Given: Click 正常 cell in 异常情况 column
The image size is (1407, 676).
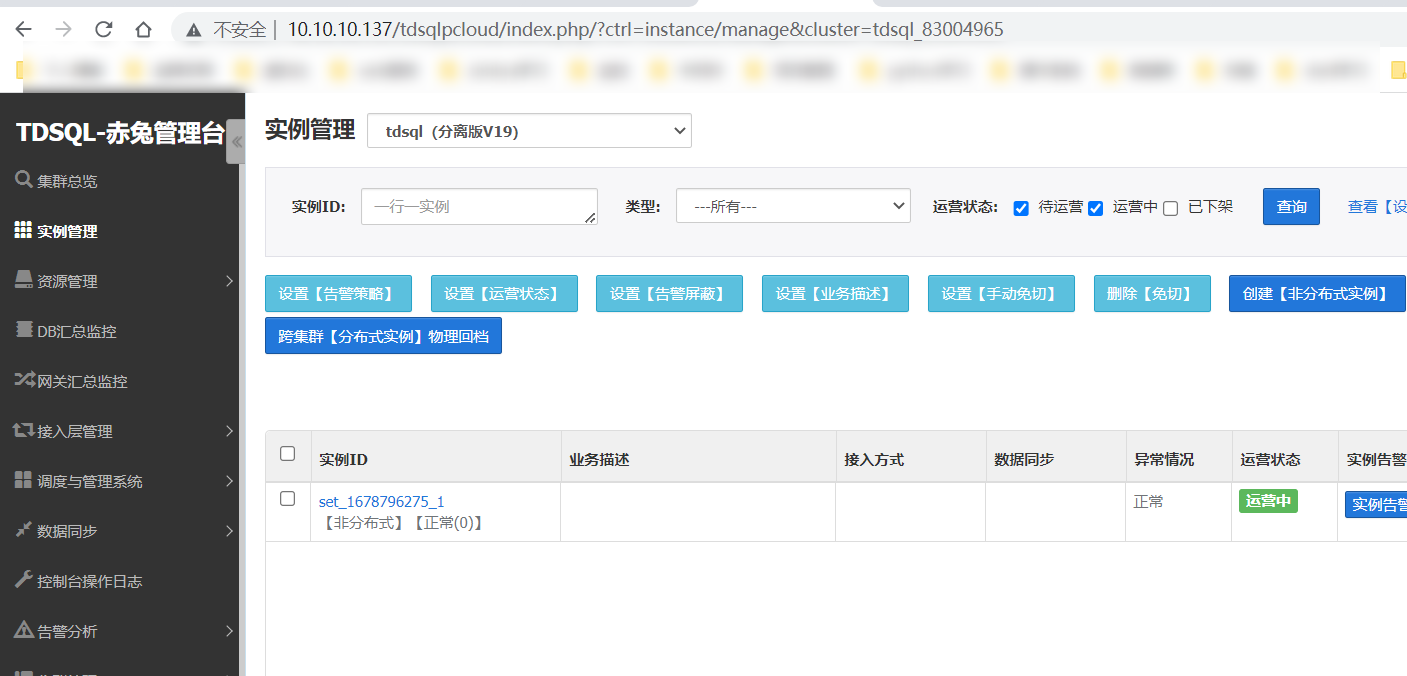Looking at the screenshot, I should click(1149, 502).
